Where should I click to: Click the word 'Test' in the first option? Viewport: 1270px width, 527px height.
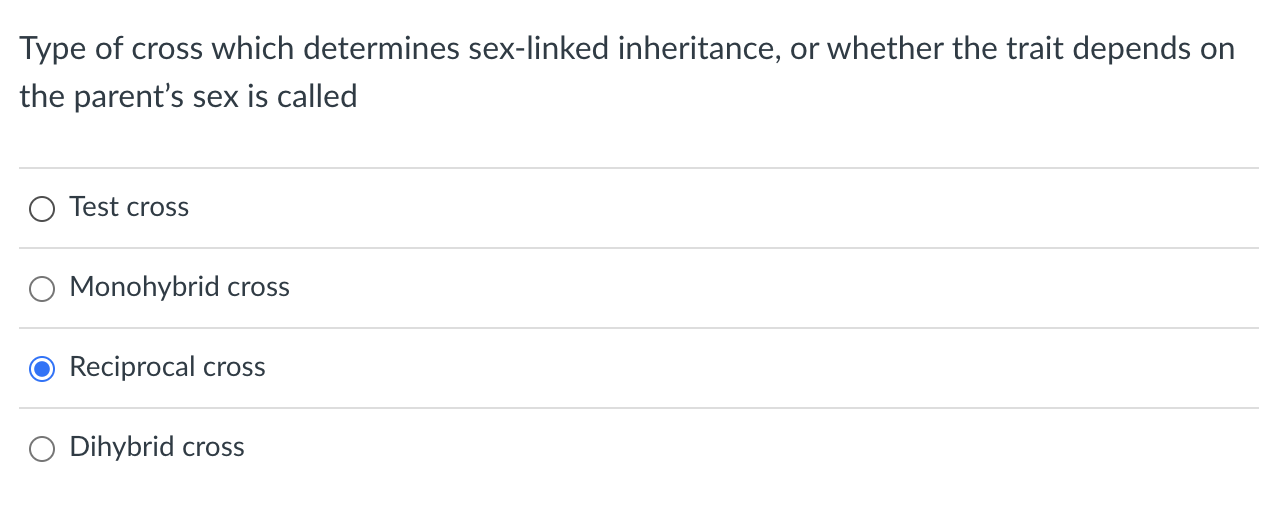pyautogui.click(x=94, y=207)
